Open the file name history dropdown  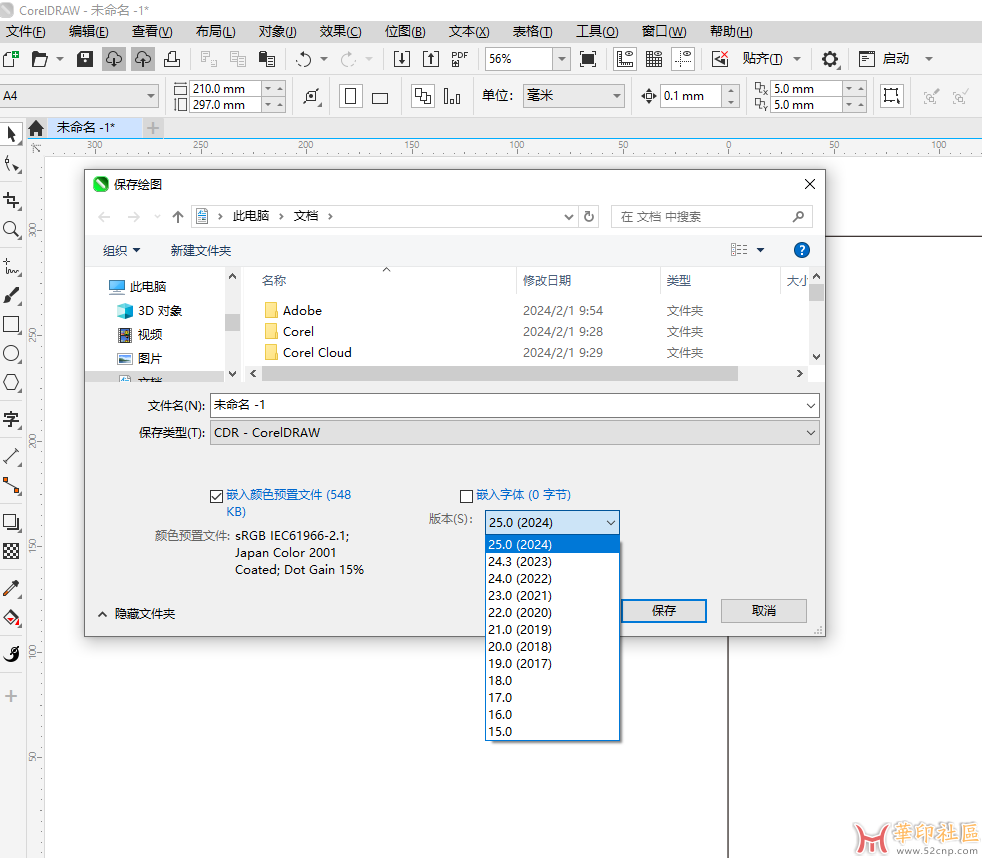(x=810, y=406)
